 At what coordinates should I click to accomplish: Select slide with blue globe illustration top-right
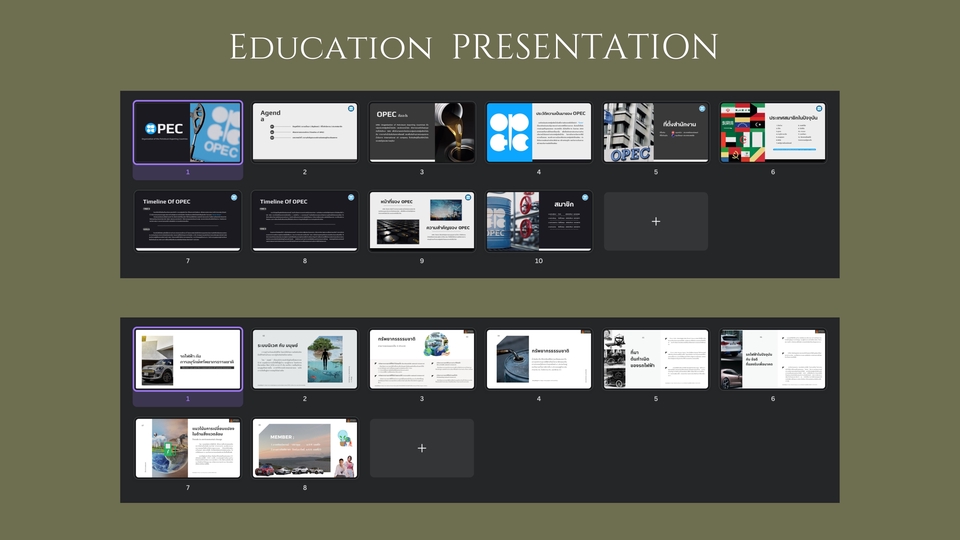pos(422,359)
